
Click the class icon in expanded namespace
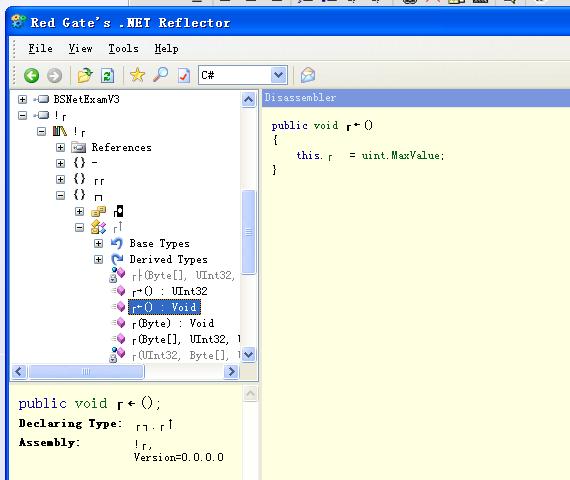click(99, 227)
